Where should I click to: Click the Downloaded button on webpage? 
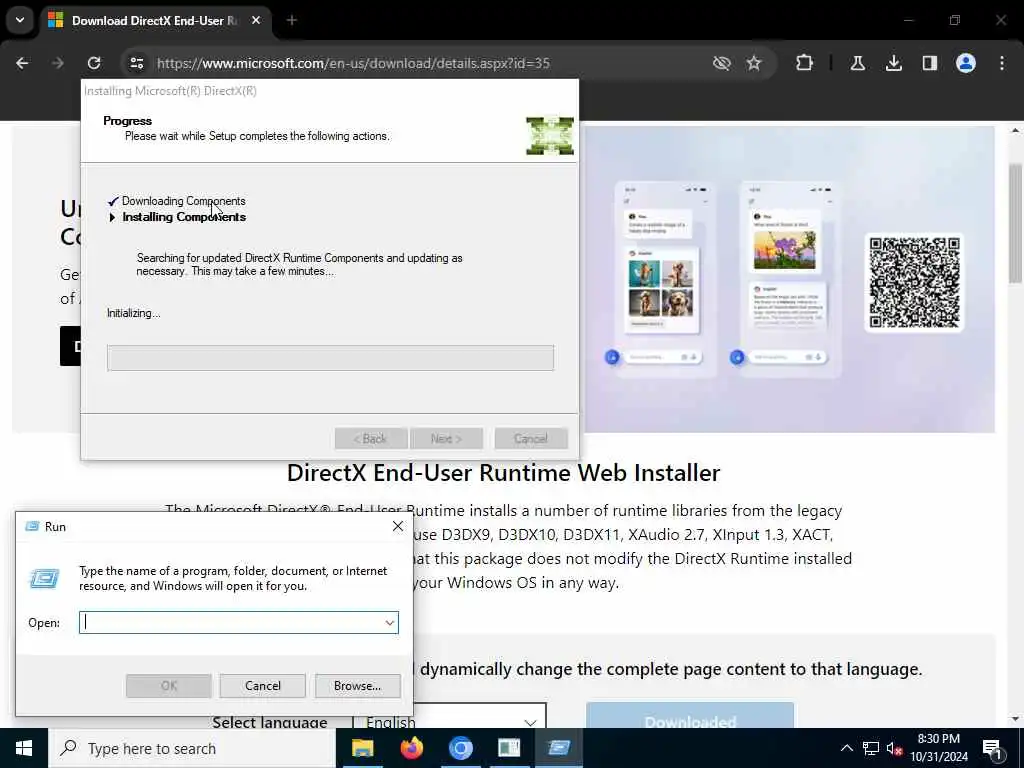click(690, 716)
